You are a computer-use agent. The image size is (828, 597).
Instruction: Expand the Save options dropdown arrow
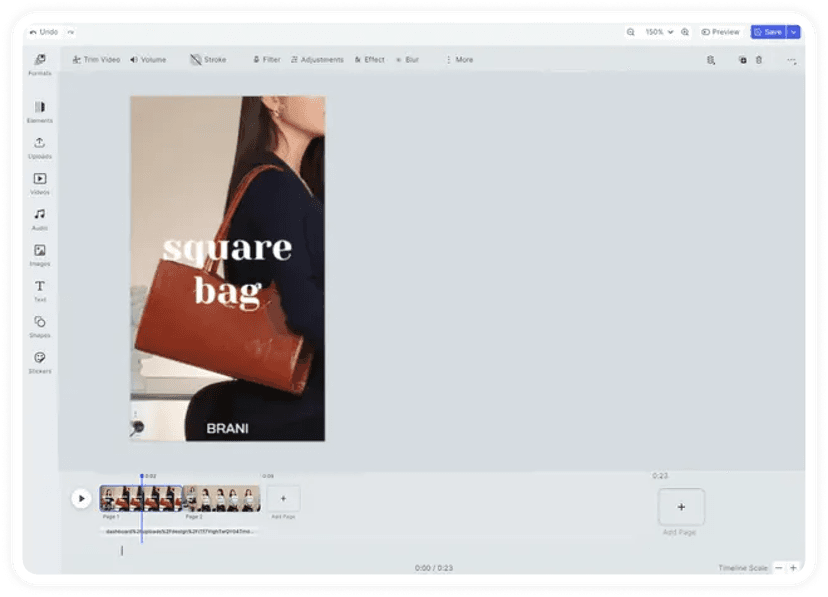click(793, 31)
